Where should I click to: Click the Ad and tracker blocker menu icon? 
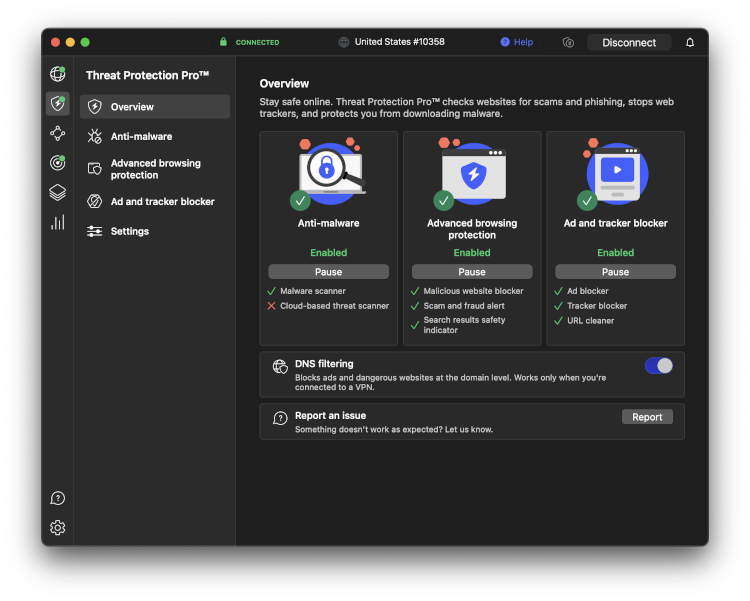click(x=95, y=201)
